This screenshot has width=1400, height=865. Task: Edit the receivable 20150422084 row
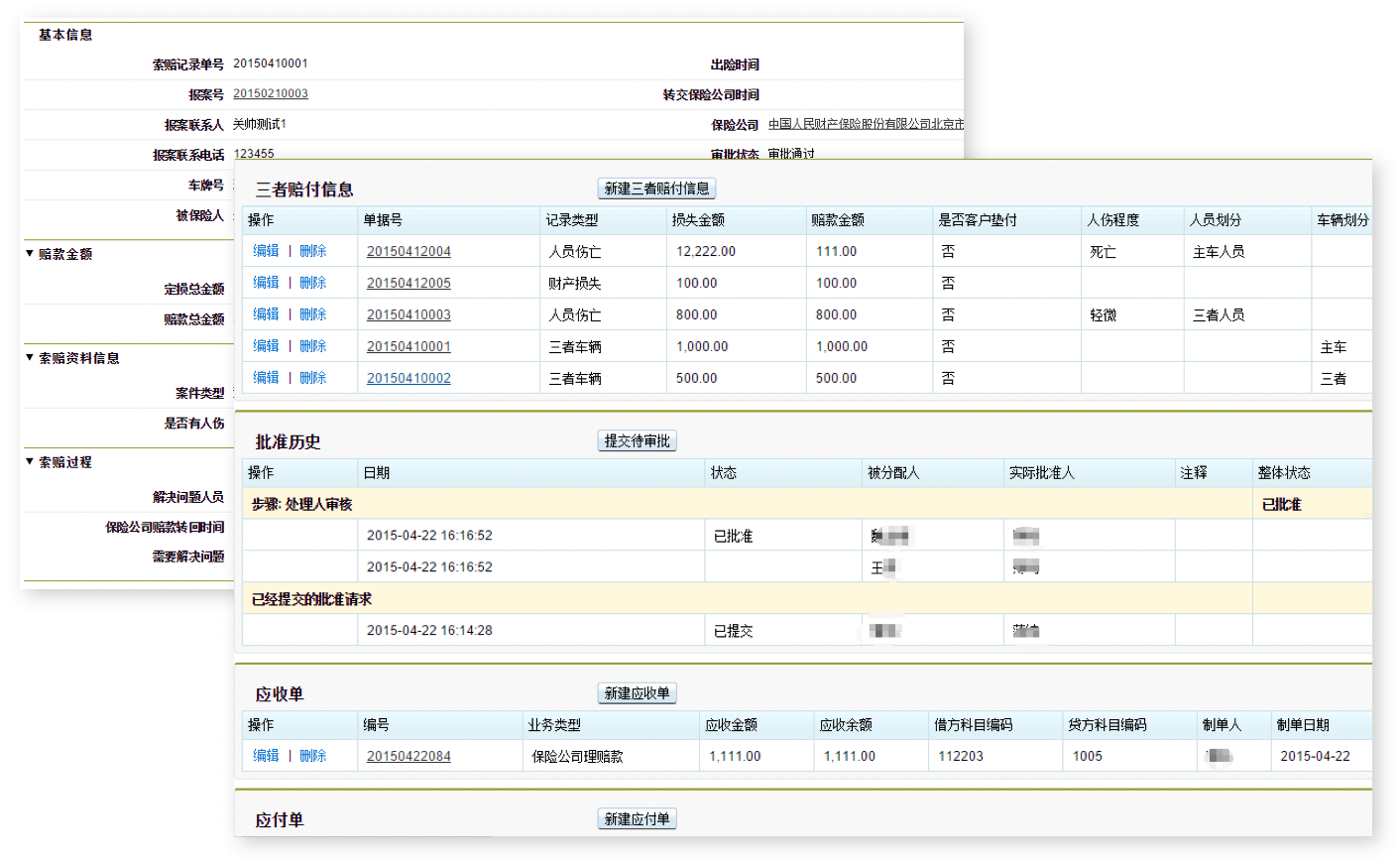pos(266,756)
